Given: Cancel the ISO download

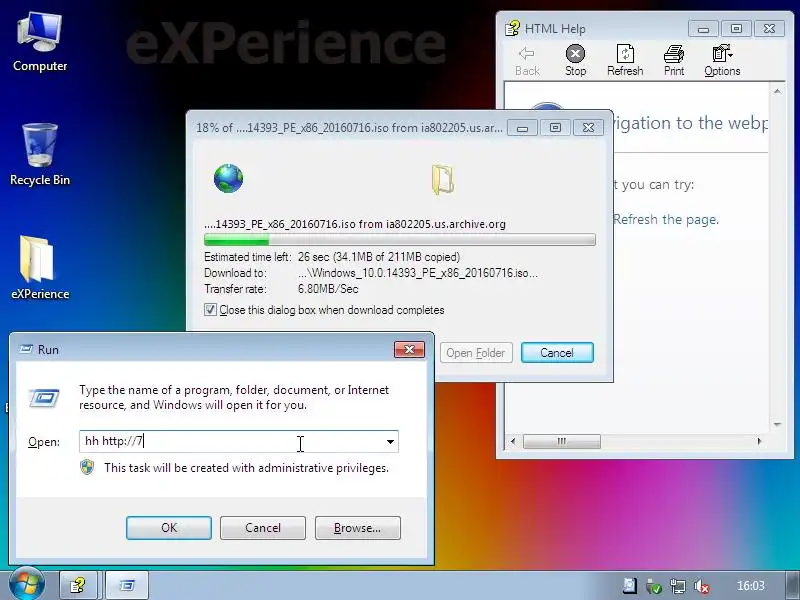Looking at the screenshot, I should pos(557,353).
